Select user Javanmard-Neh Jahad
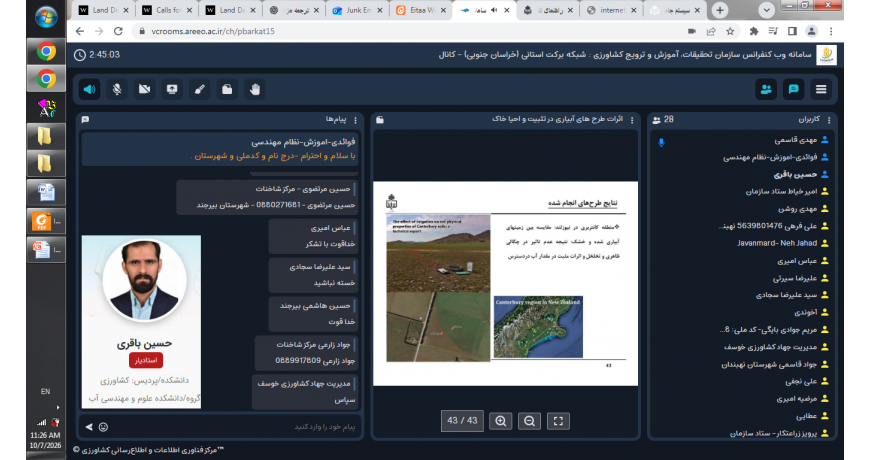Image resolution: width=870 pixels, height=460 pixels. click(x=777, y=243)
